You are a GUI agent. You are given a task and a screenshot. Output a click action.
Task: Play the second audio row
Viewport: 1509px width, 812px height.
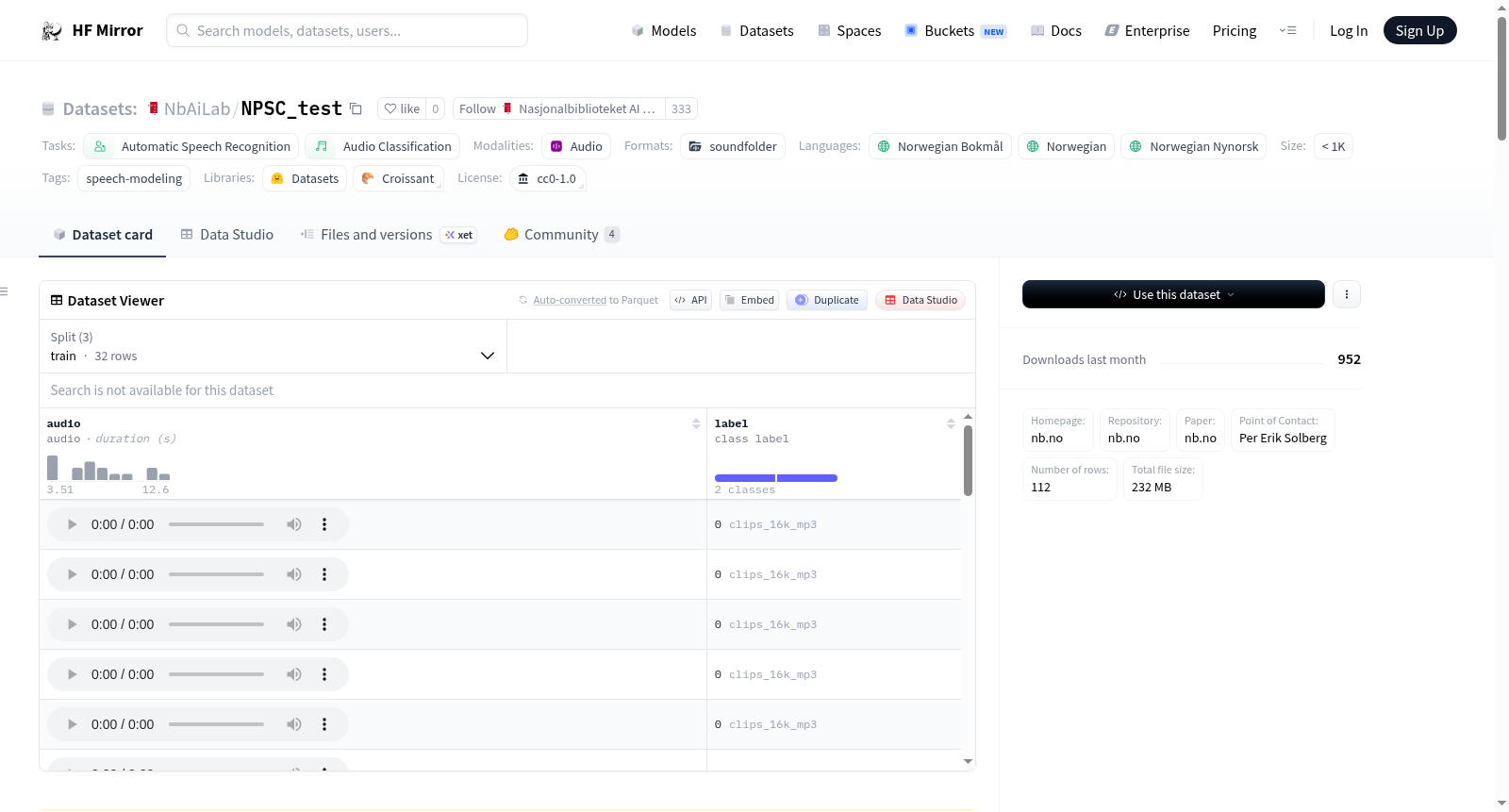tap(72, 574)
